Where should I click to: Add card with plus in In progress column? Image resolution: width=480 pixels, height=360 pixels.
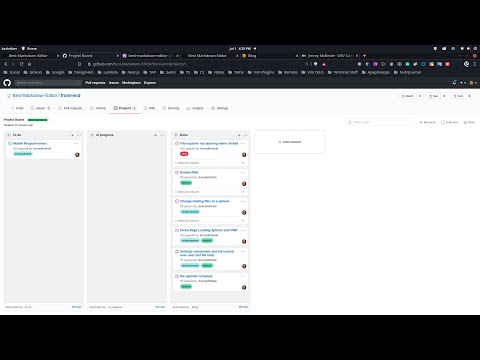pyautogui.click(x=156, y=135)
